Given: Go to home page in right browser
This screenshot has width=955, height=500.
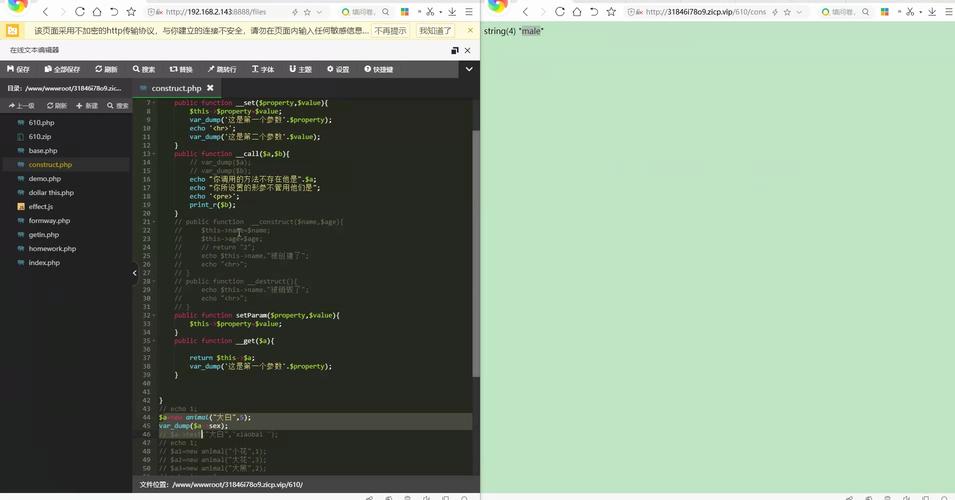Looking at the screenshot, I should [577, 12].
